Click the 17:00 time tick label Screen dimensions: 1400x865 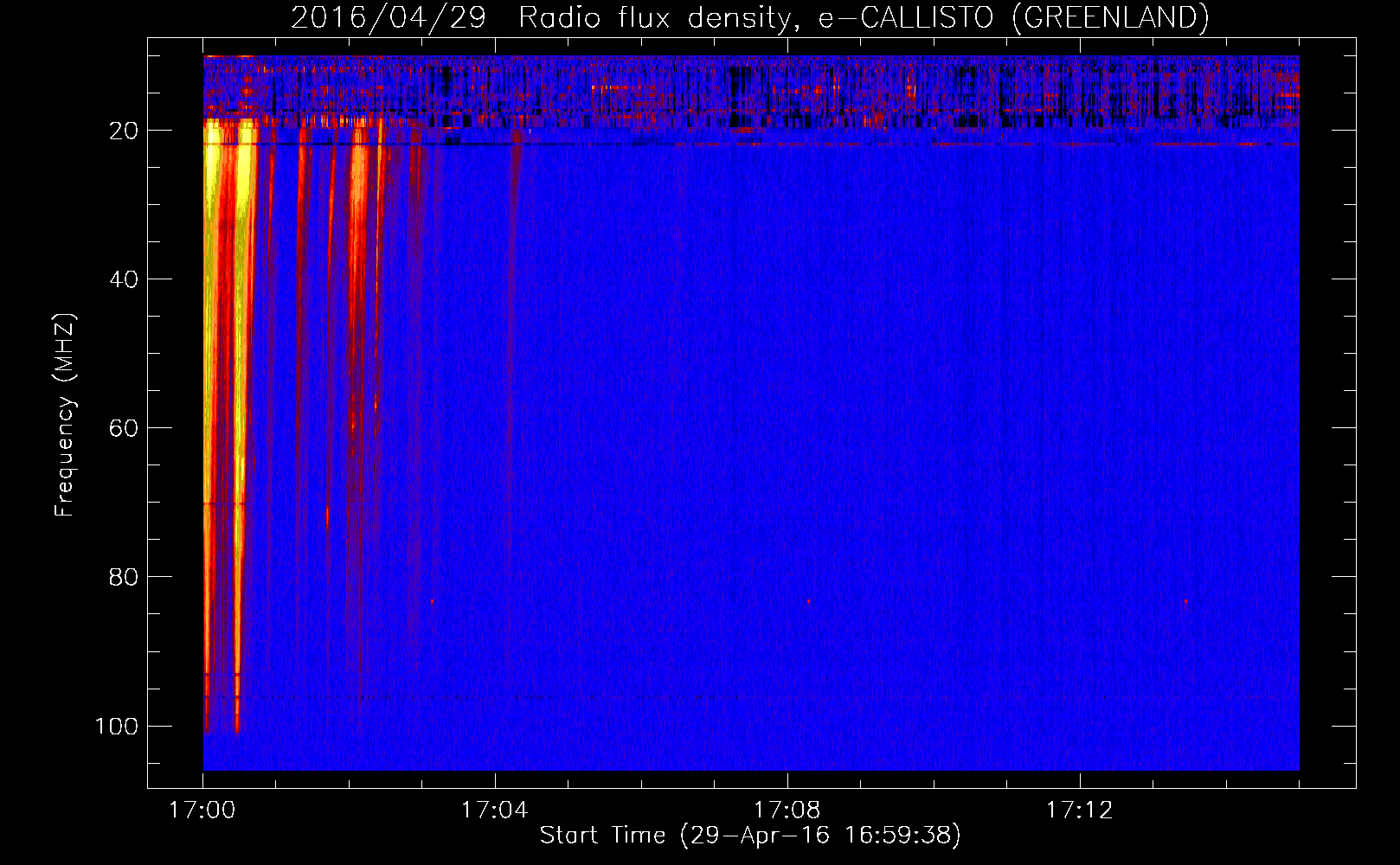coord(202,811)
